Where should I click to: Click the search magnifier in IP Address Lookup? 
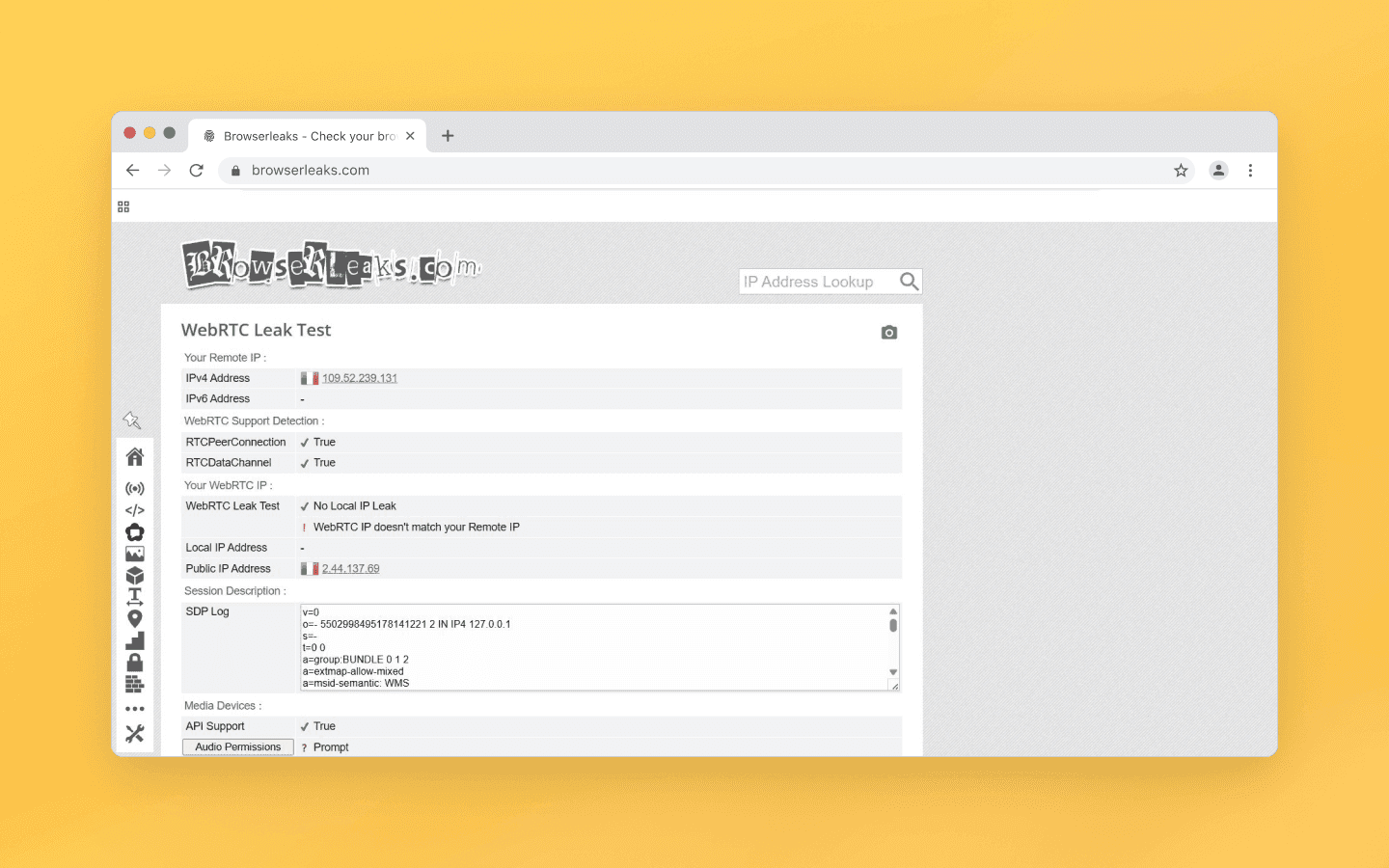click(x=908, y=281)
